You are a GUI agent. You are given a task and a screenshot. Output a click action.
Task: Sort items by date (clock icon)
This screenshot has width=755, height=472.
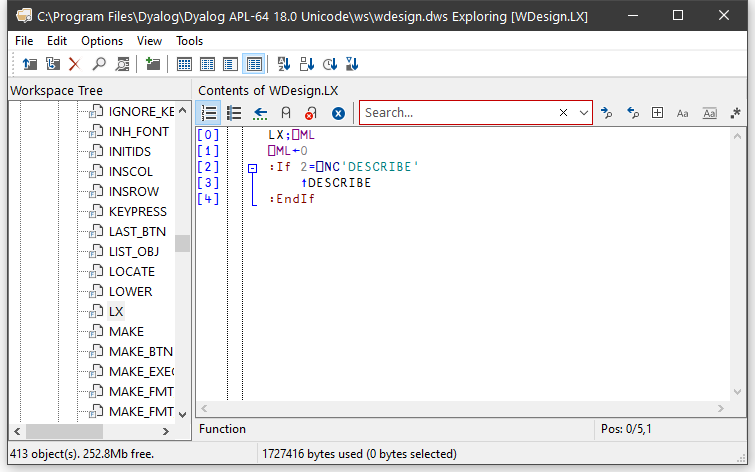point(330,64)
